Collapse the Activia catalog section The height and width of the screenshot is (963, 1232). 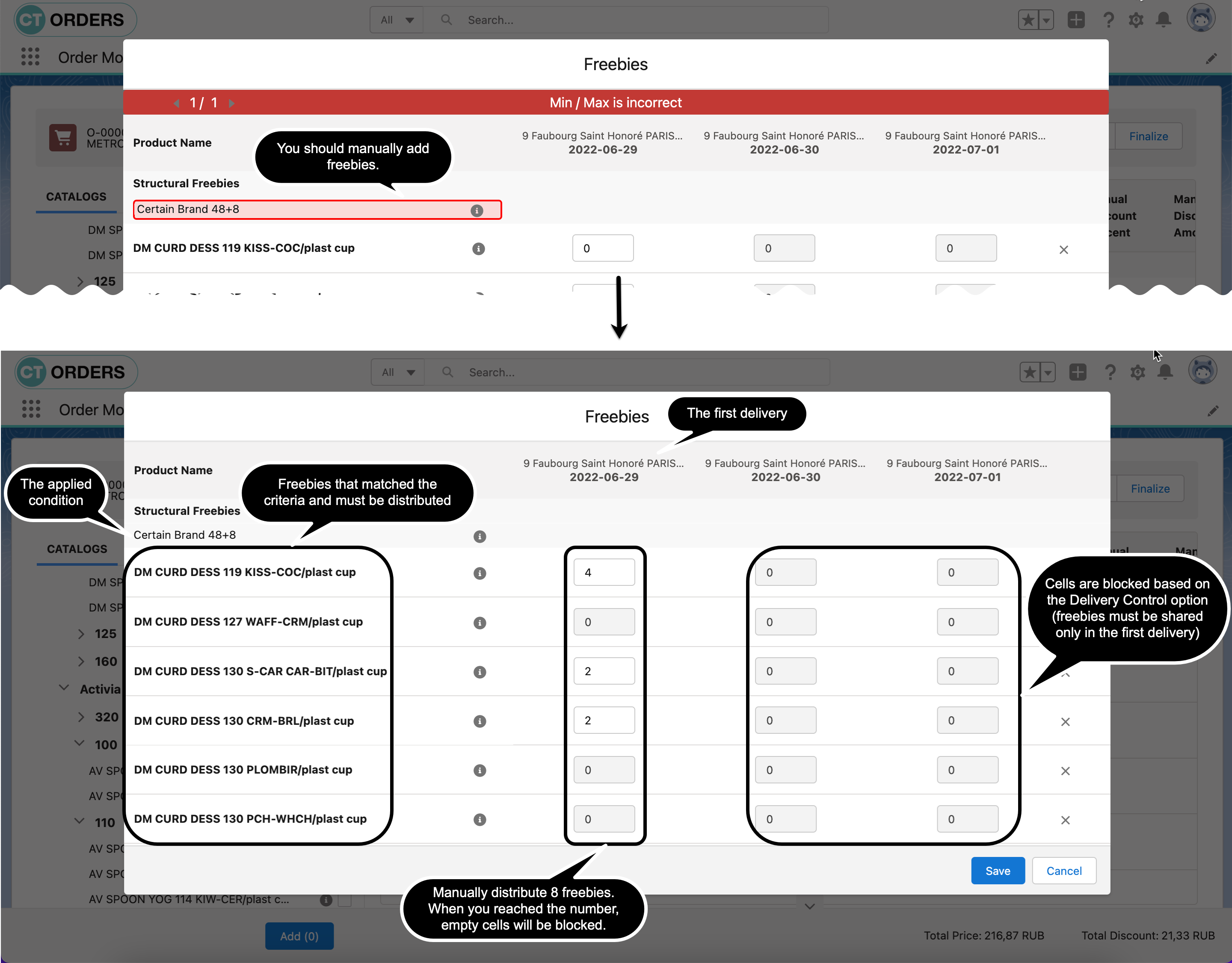pos(64,688)
